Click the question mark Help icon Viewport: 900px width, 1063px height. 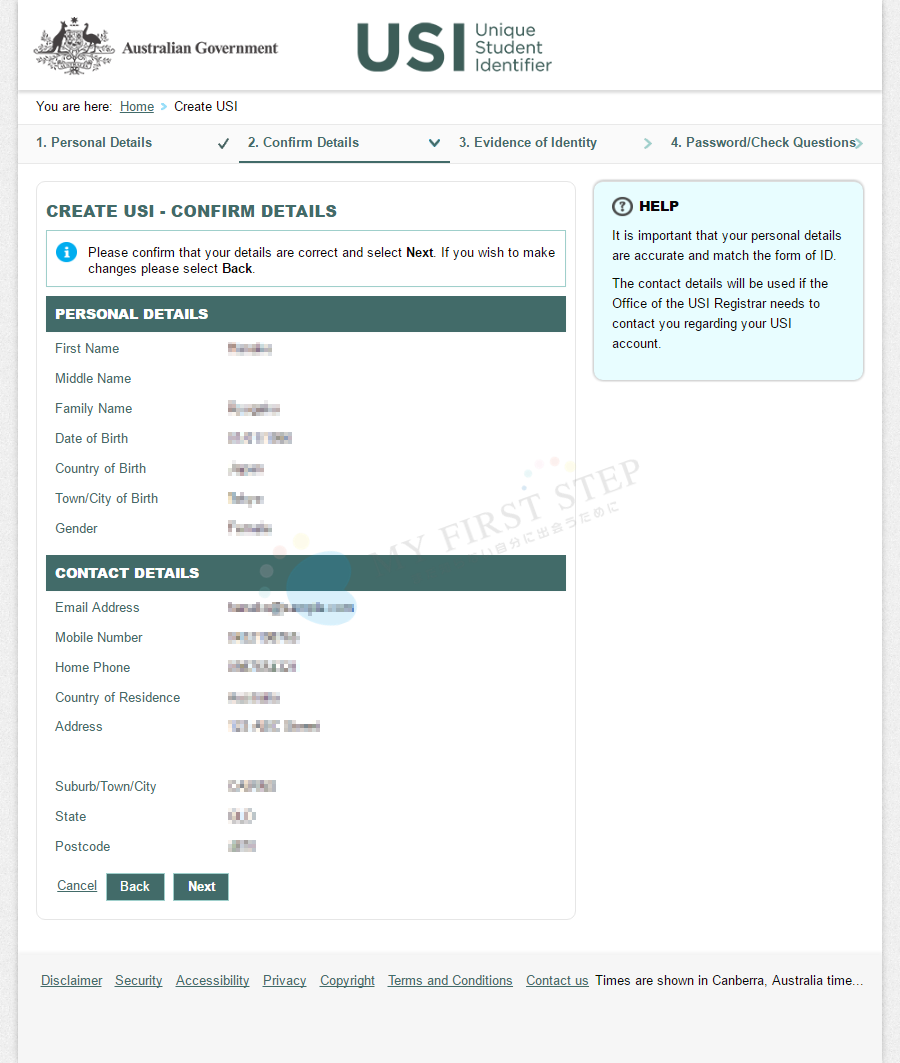pos(622,206)
